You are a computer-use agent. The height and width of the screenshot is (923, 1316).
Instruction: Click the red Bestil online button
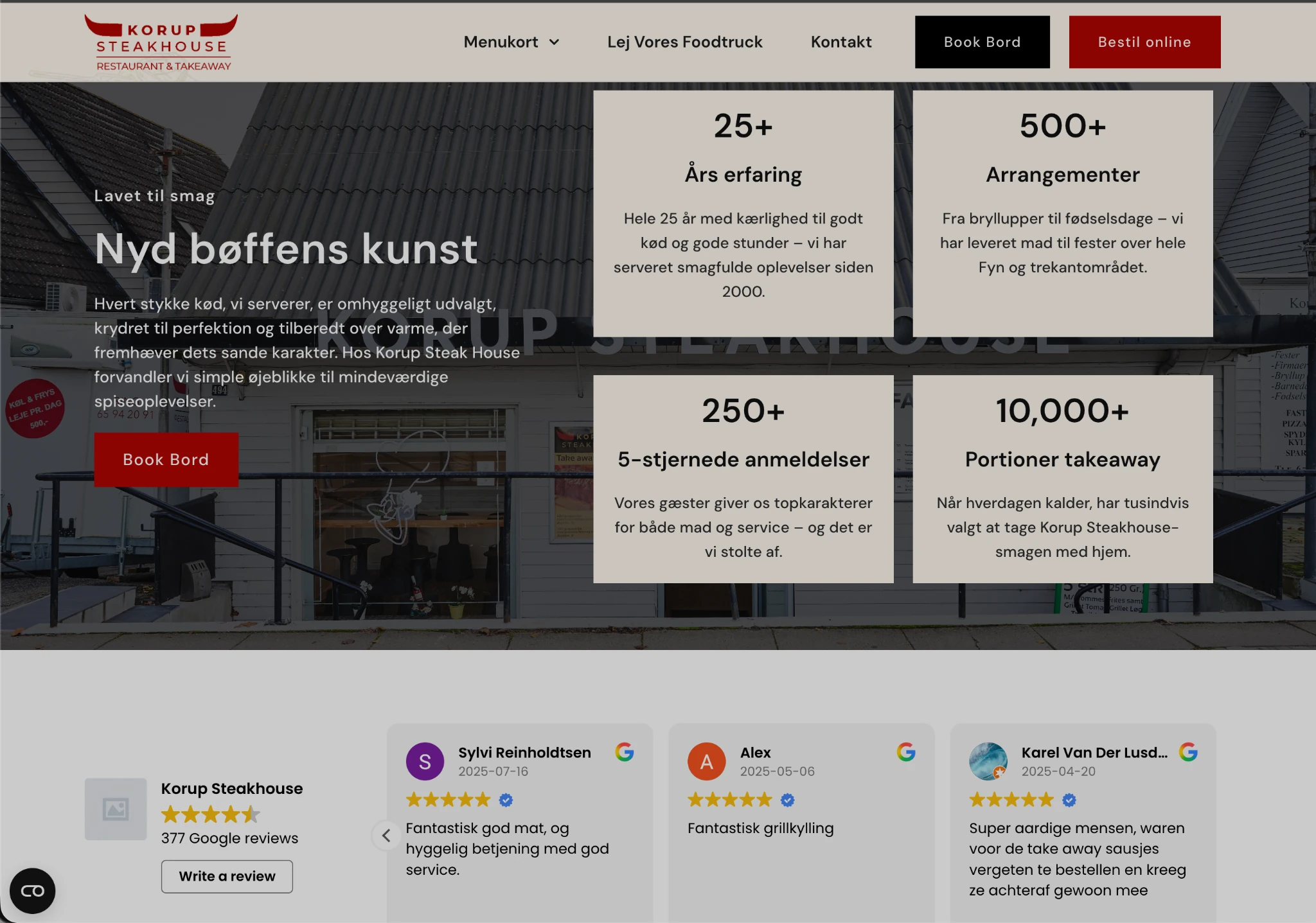coord(1144,42)
